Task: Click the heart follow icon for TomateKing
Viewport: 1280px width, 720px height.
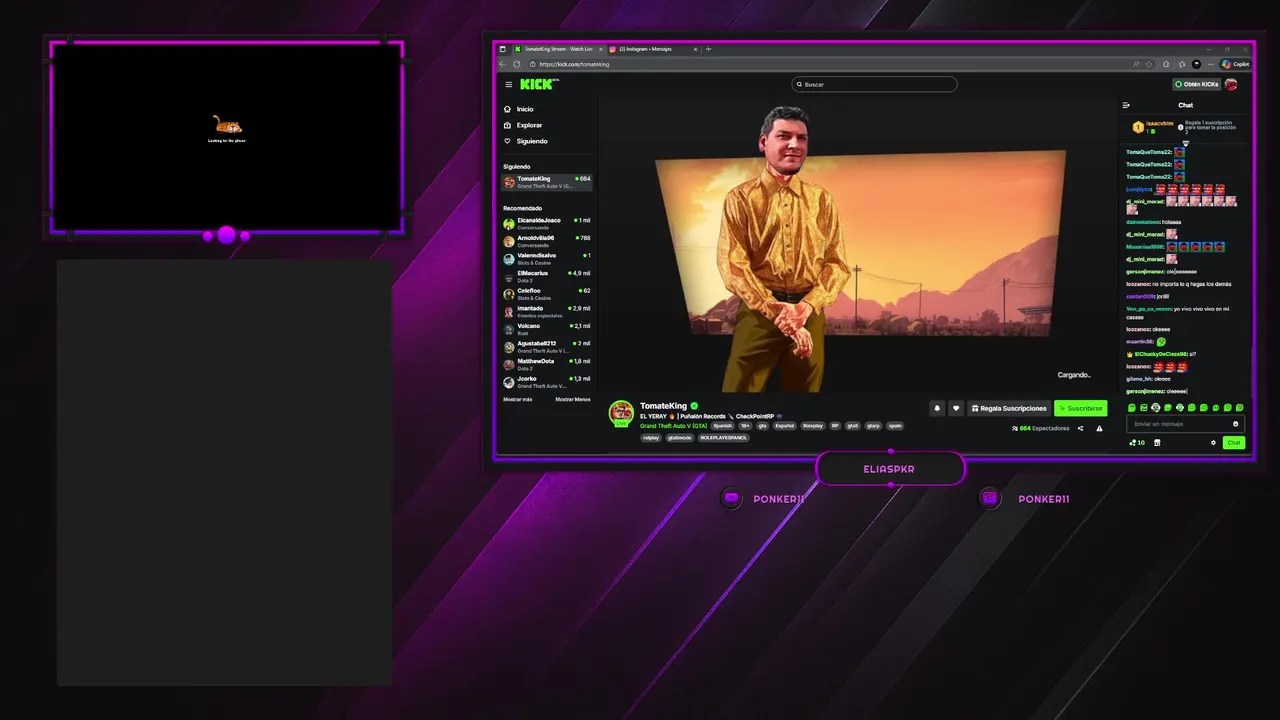Action: pyautogui.click(x=956, y=408)
